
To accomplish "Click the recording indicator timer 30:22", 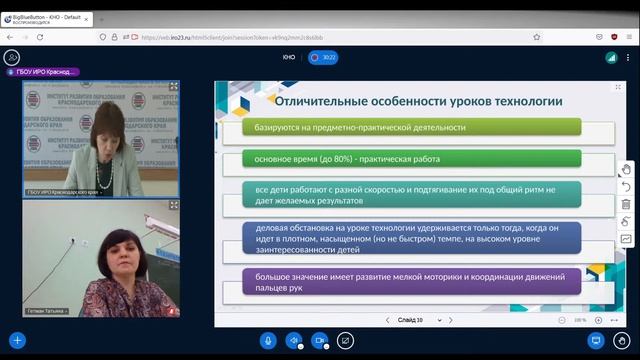I will point(323,58).
